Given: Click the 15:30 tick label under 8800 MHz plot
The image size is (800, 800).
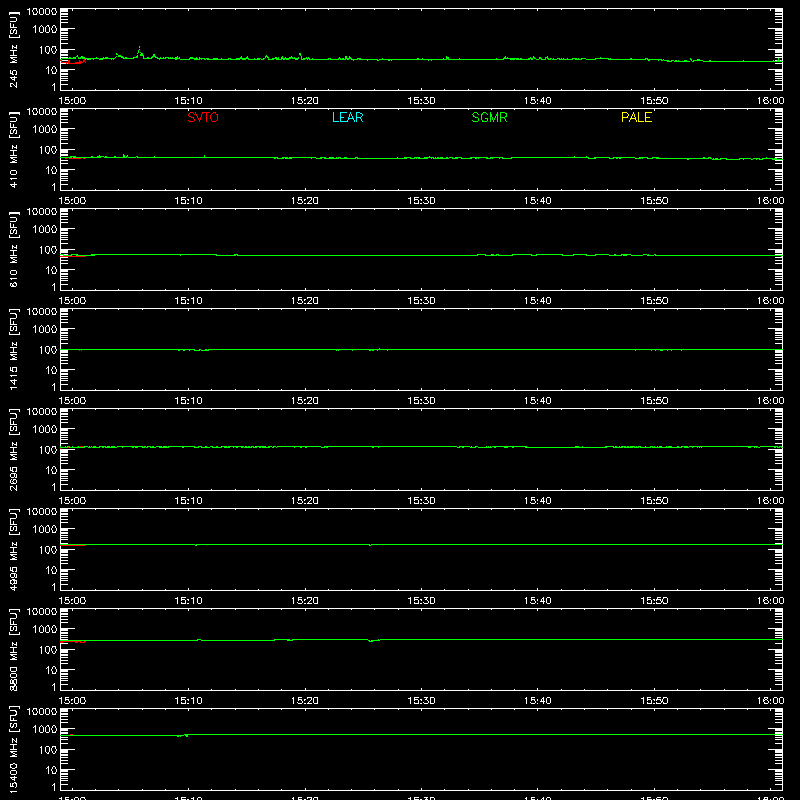Looking at the screenshot, I should pyautogui.click(x=421, y=701).
